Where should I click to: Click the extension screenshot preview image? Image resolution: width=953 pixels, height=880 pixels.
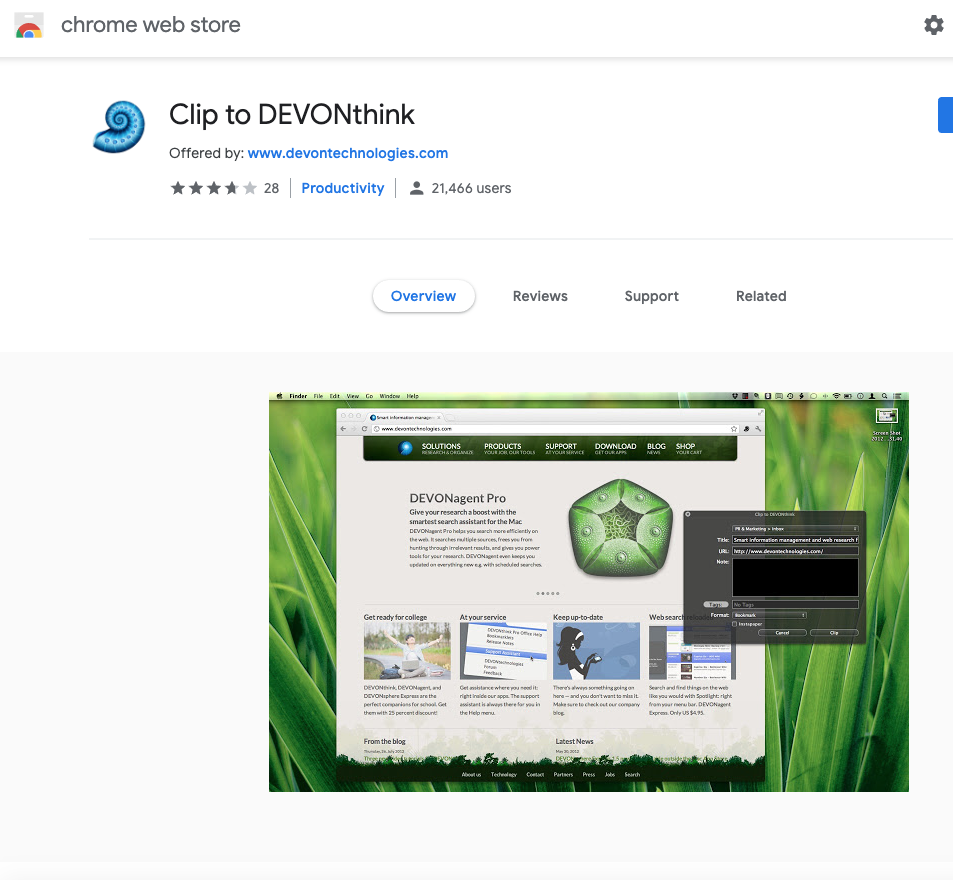pos(588,592)
